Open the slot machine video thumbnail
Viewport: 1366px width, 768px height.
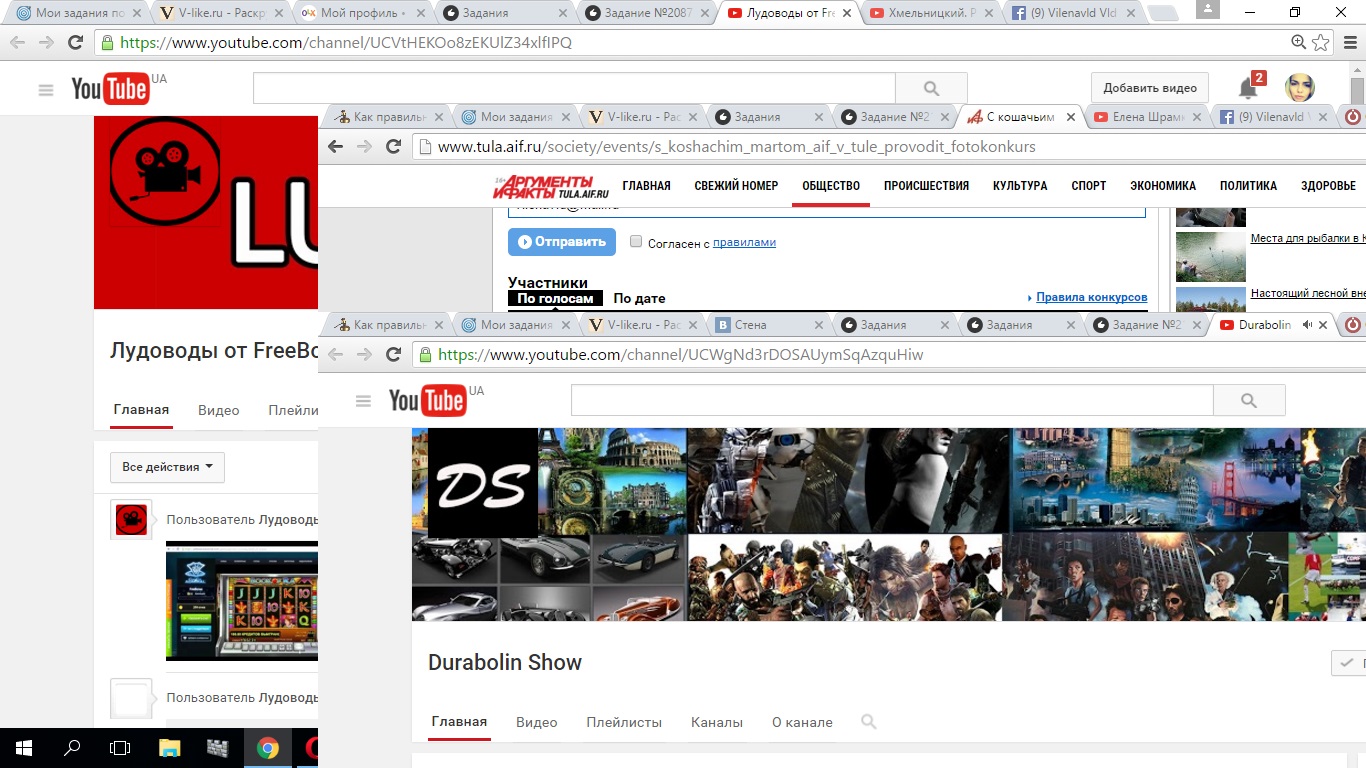[x=242, y=600]
